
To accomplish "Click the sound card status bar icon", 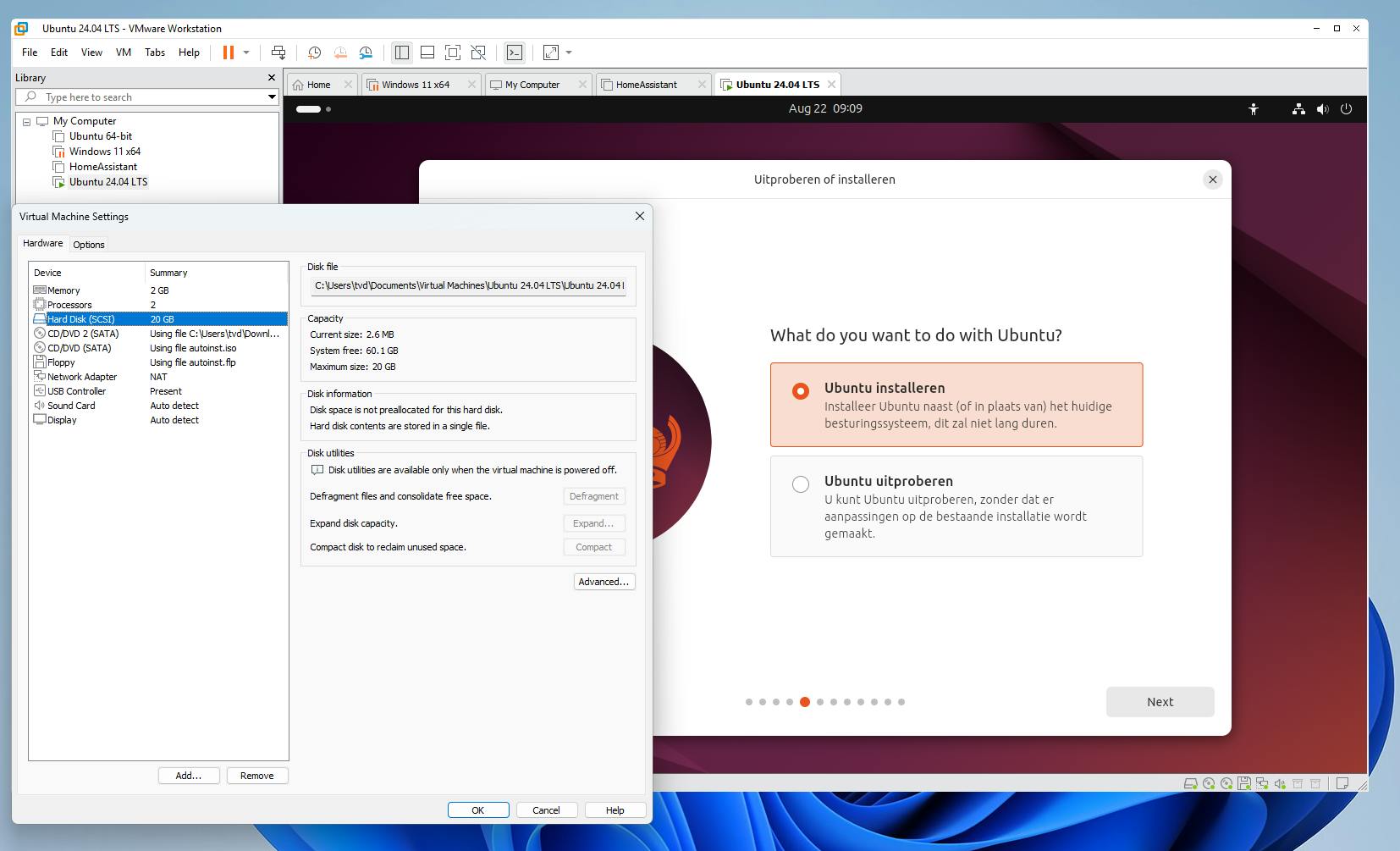I will pos(1280,784).
